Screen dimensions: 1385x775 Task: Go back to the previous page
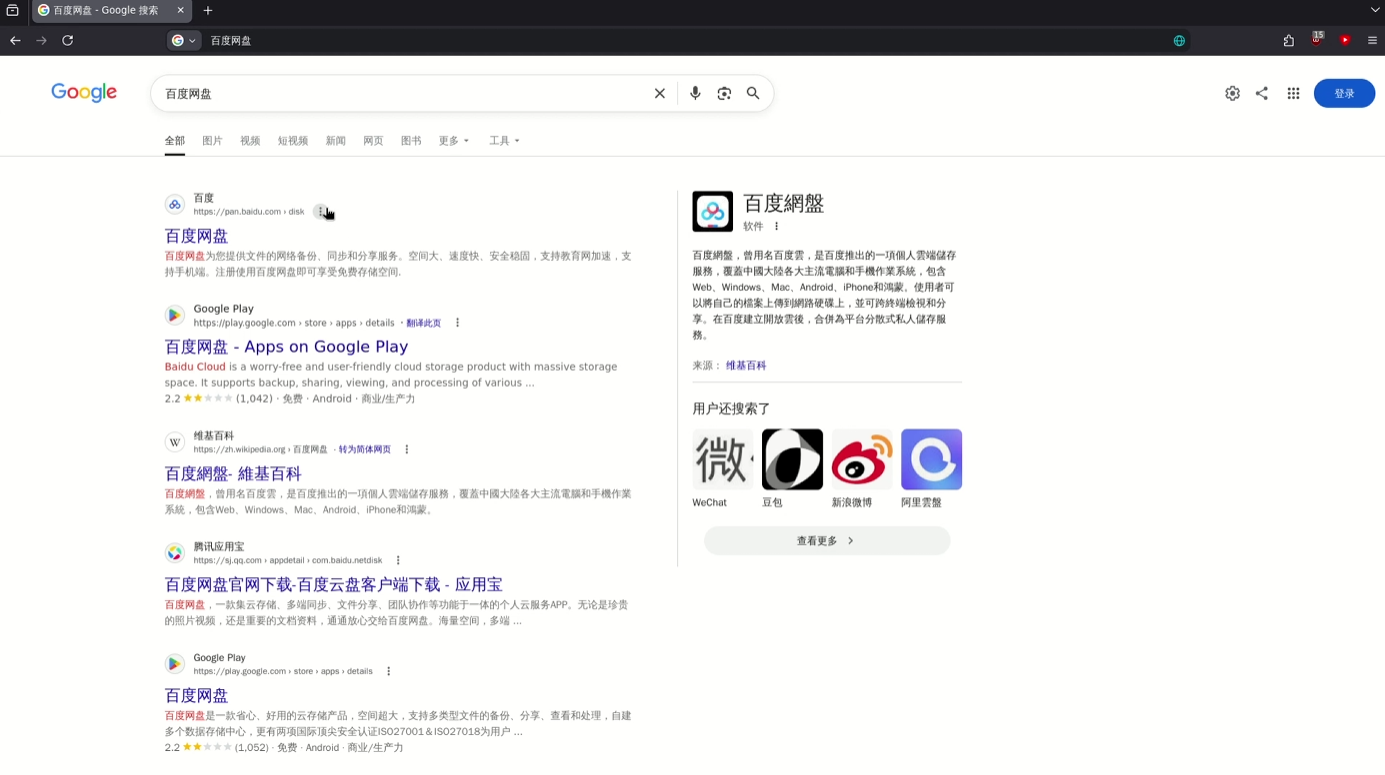click(x=15, y=40)
